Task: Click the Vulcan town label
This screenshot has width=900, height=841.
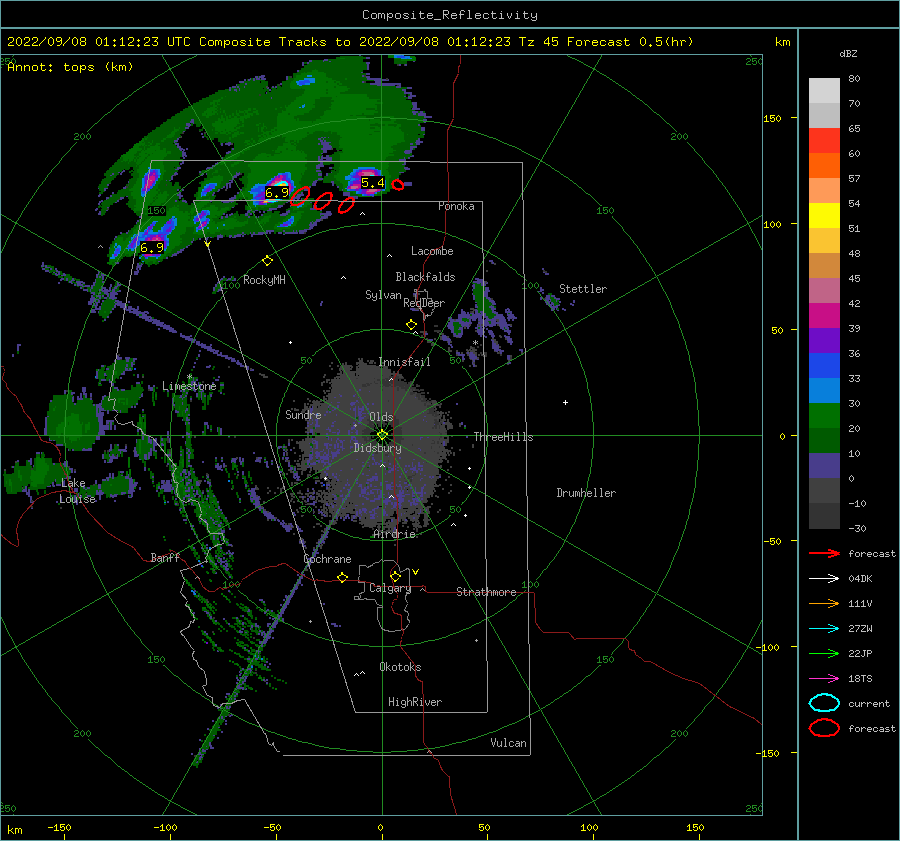Action: tap(509, 743)
